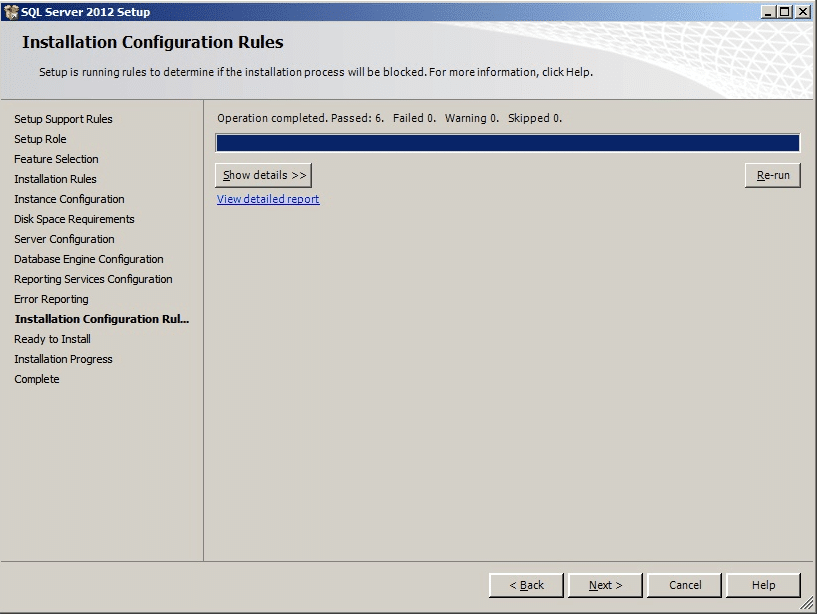Click the completed progress bar
This screenshot has height=614, width=817.
tap(508, 141)
